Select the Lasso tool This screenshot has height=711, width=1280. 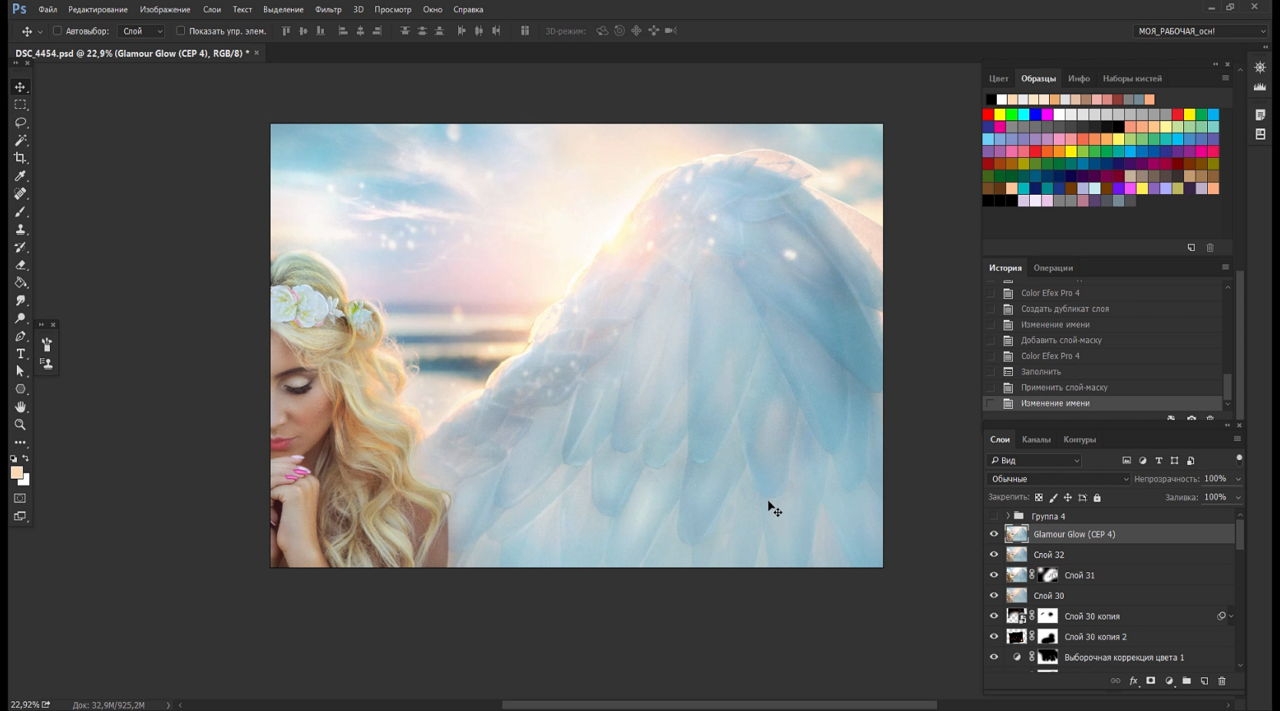click(20, 123)
